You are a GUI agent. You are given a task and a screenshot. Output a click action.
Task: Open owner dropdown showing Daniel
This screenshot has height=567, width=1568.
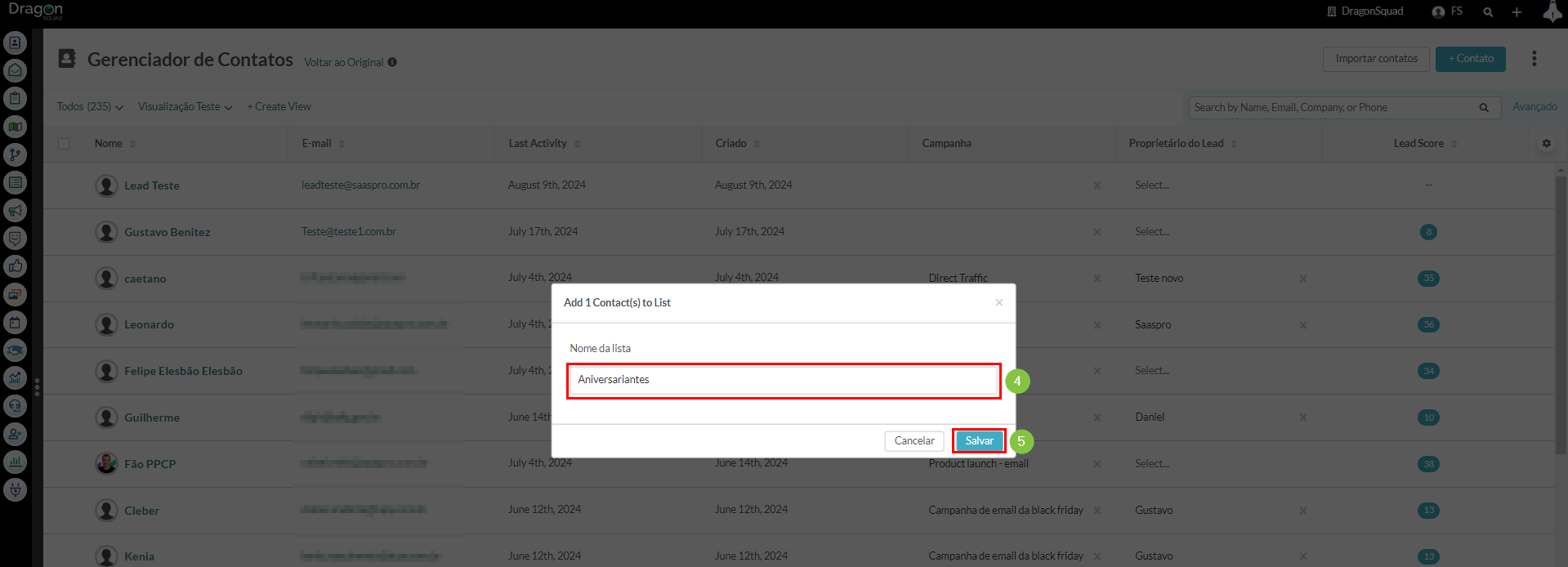click(x=1150, y=417)
